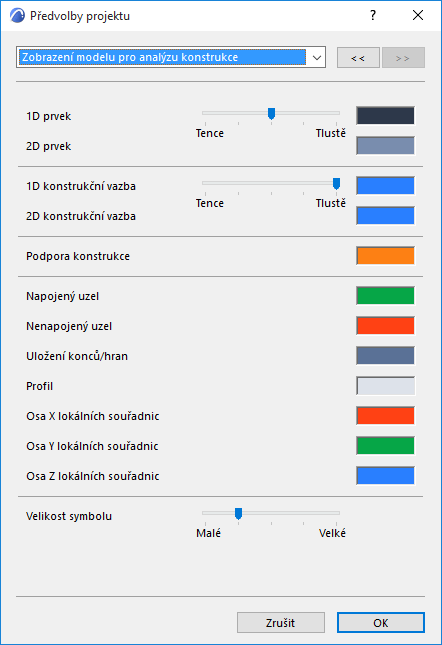Screen dimensions: 442x645
Task: Click the help question mark button
Action: coord(373,16)
